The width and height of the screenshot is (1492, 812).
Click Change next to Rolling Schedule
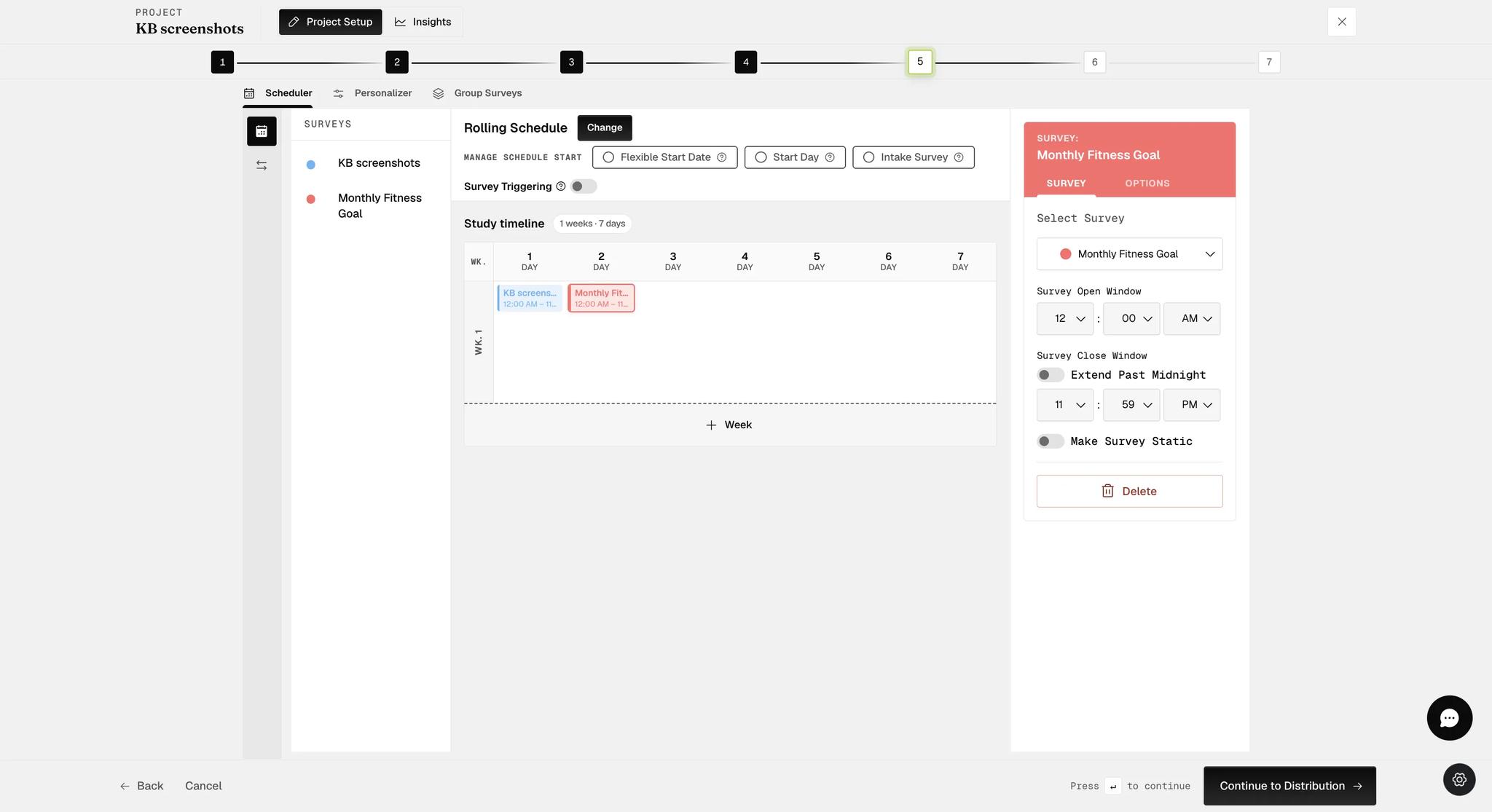605,127
